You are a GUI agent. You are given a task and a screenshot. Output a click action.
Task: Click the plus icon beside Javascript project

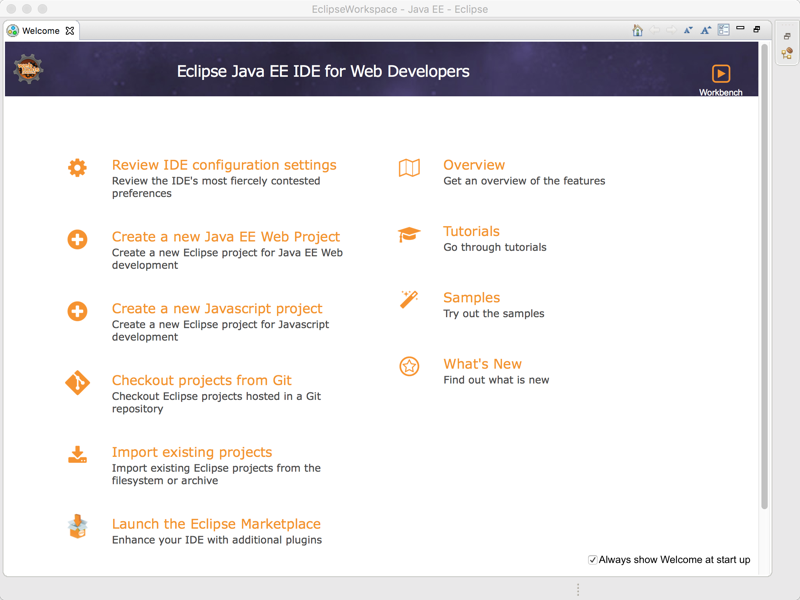(x=78, y=311)
